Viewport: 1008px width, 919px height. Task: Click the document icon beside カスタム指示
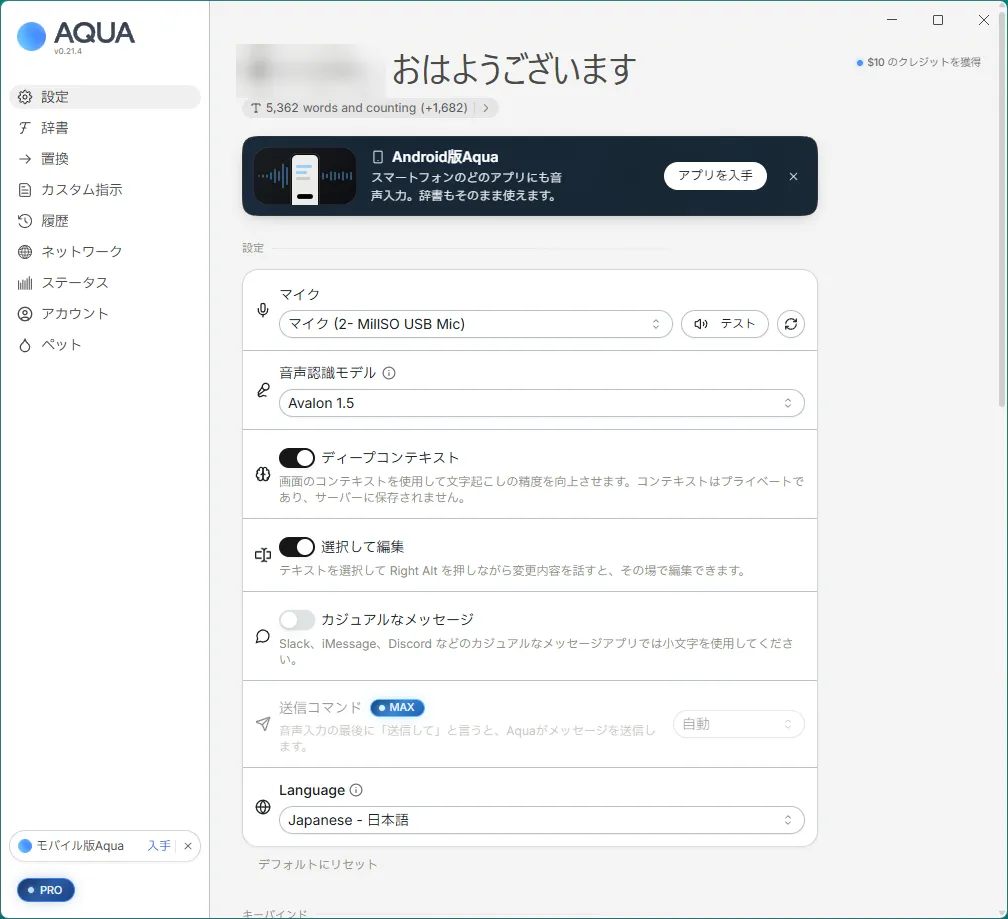[24, 190]
